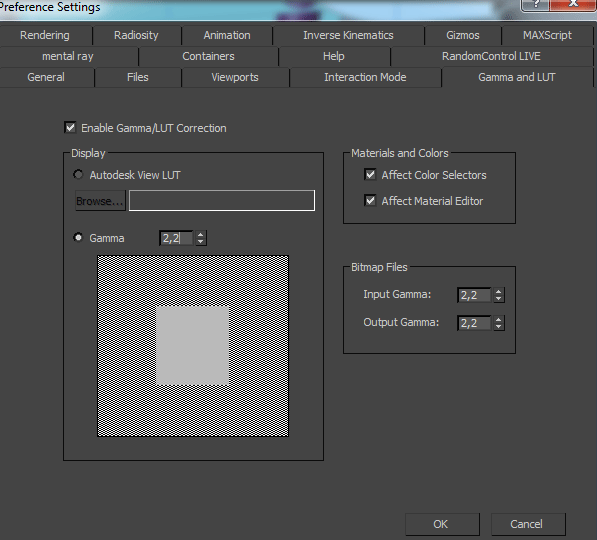597x540 pixels.
Task: Open the mental ray tab
Action: pyautogui.click(x=68, y=56)
